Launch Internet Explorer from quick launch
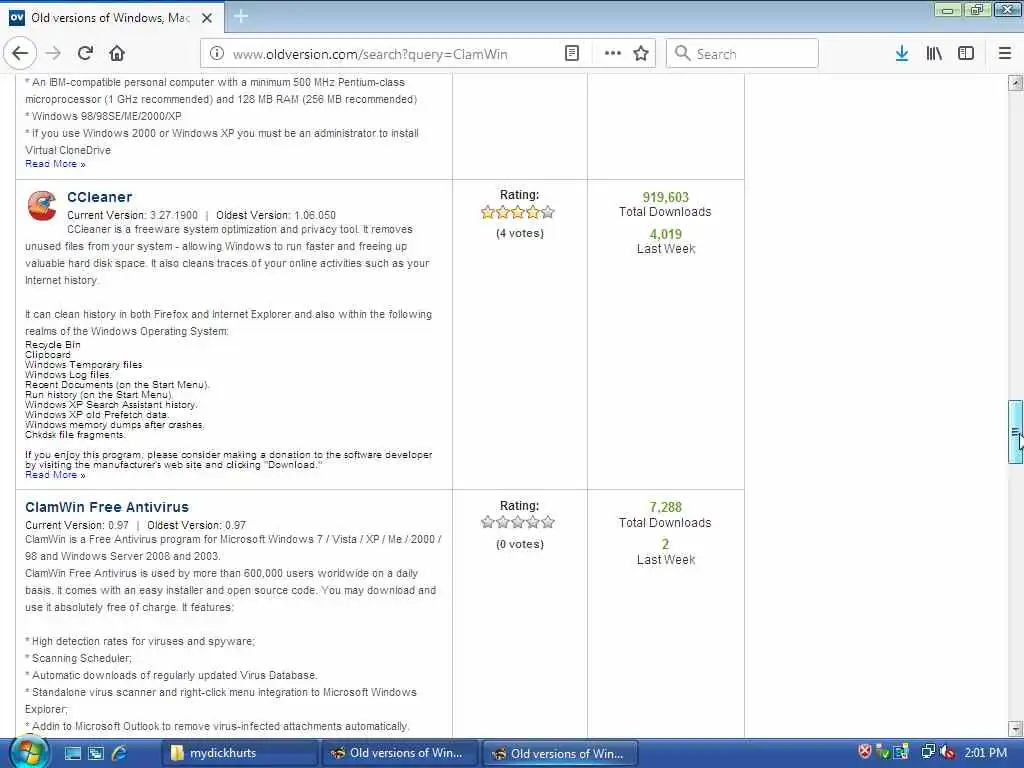The height and width of the screenshot is (768, 1024). pos(119,753)
